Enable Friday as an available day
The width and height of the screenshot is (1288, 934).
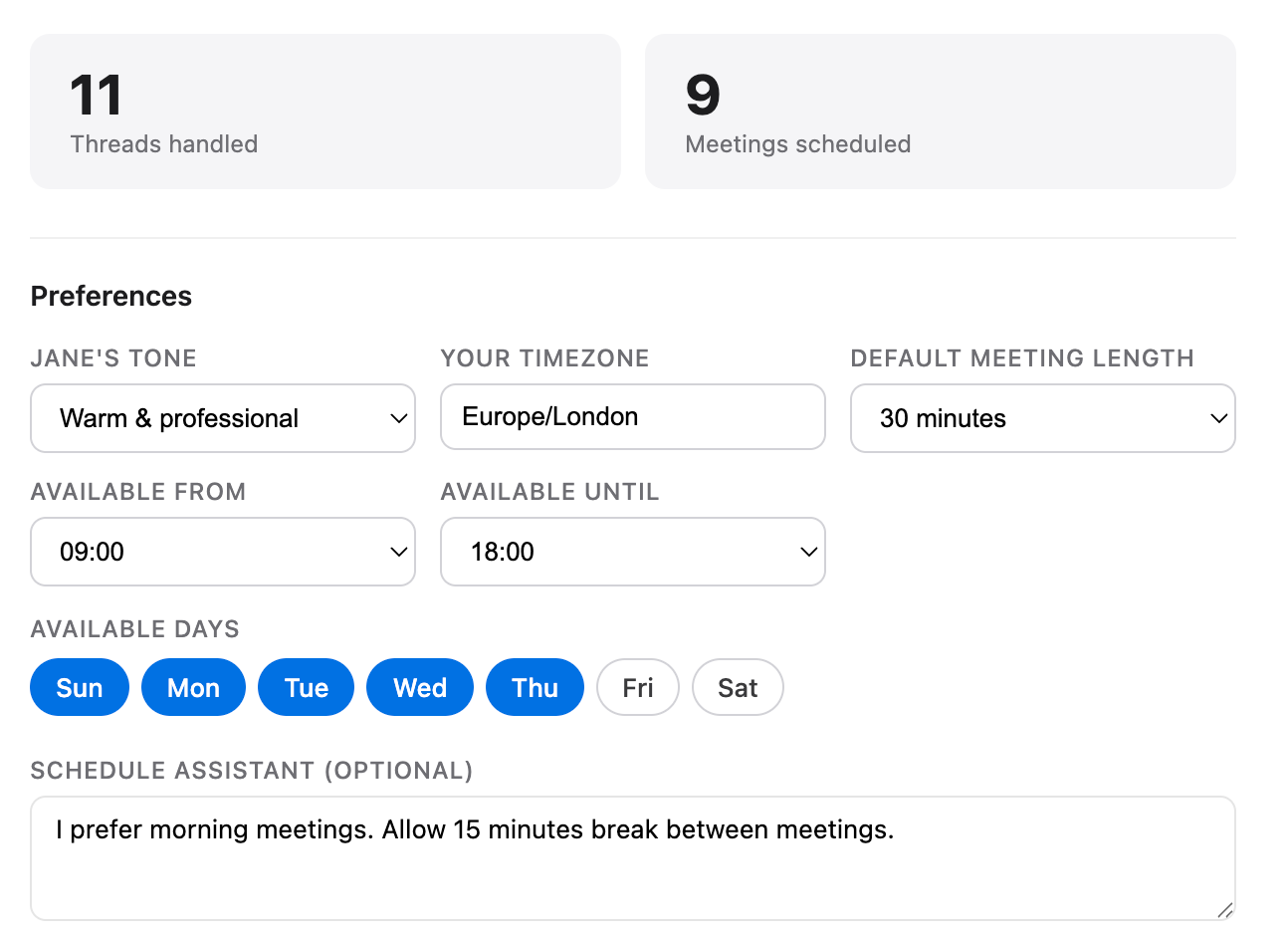638,687
